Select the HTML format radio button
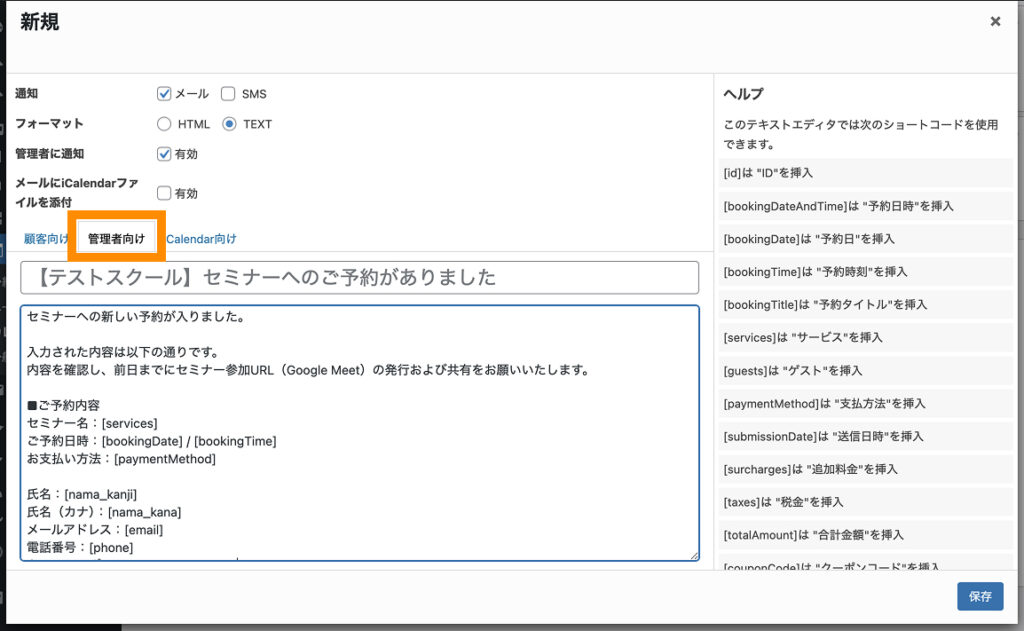The height and width of the screenshot is (631, 1024). pyautogui.click(x=165, y=125)
